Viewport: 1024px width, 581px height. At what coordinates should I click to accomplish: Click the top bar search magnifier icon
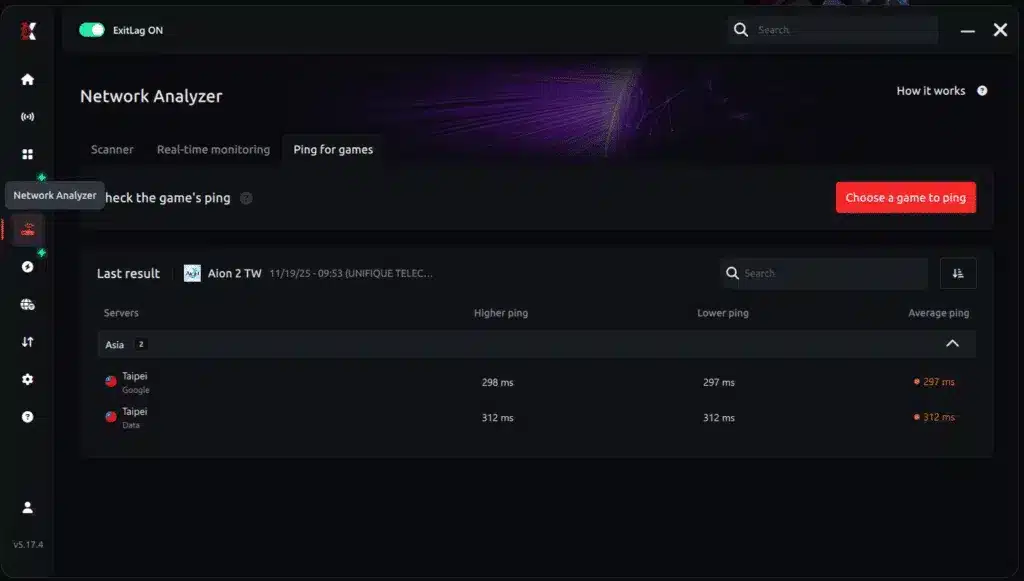pos(741,29)
